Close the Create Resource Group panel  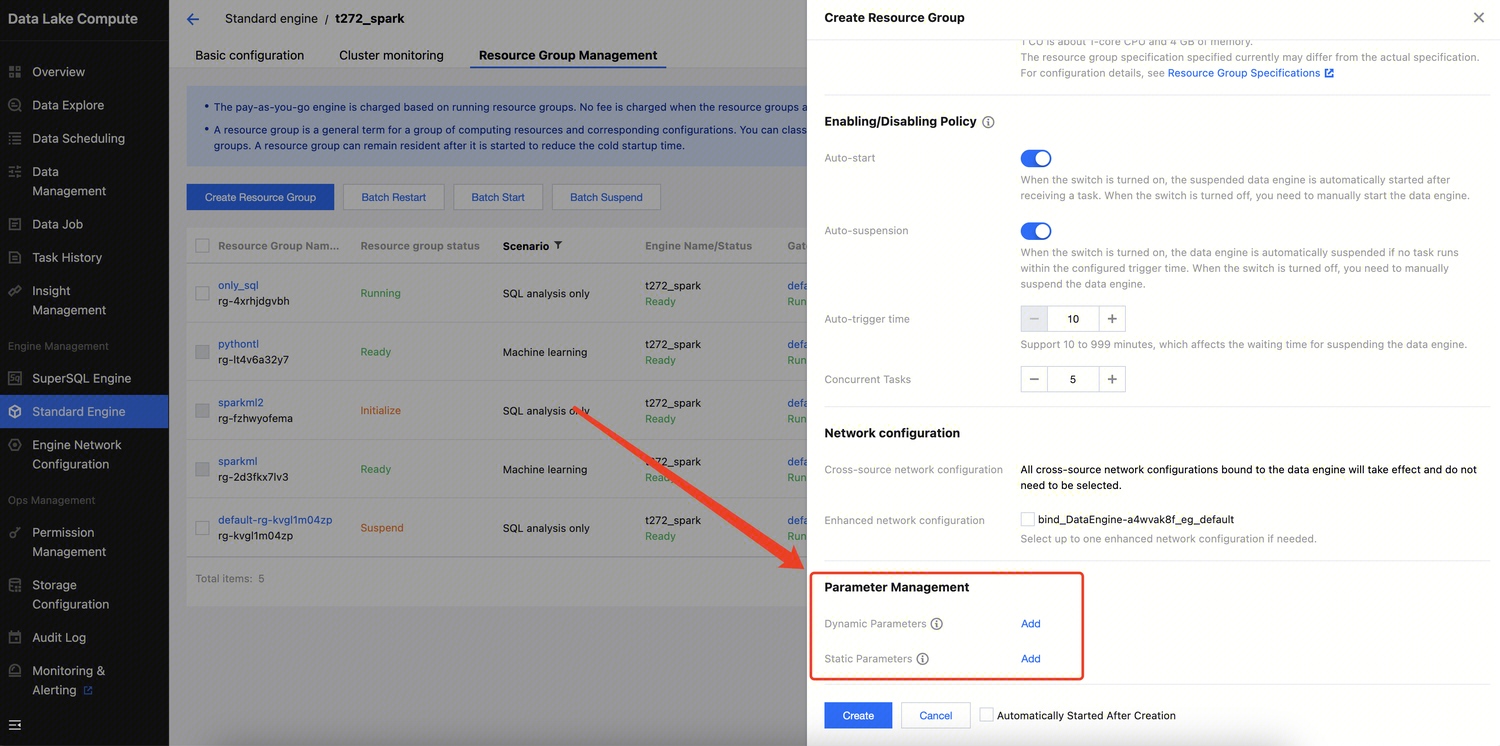tap(1479, 18)
